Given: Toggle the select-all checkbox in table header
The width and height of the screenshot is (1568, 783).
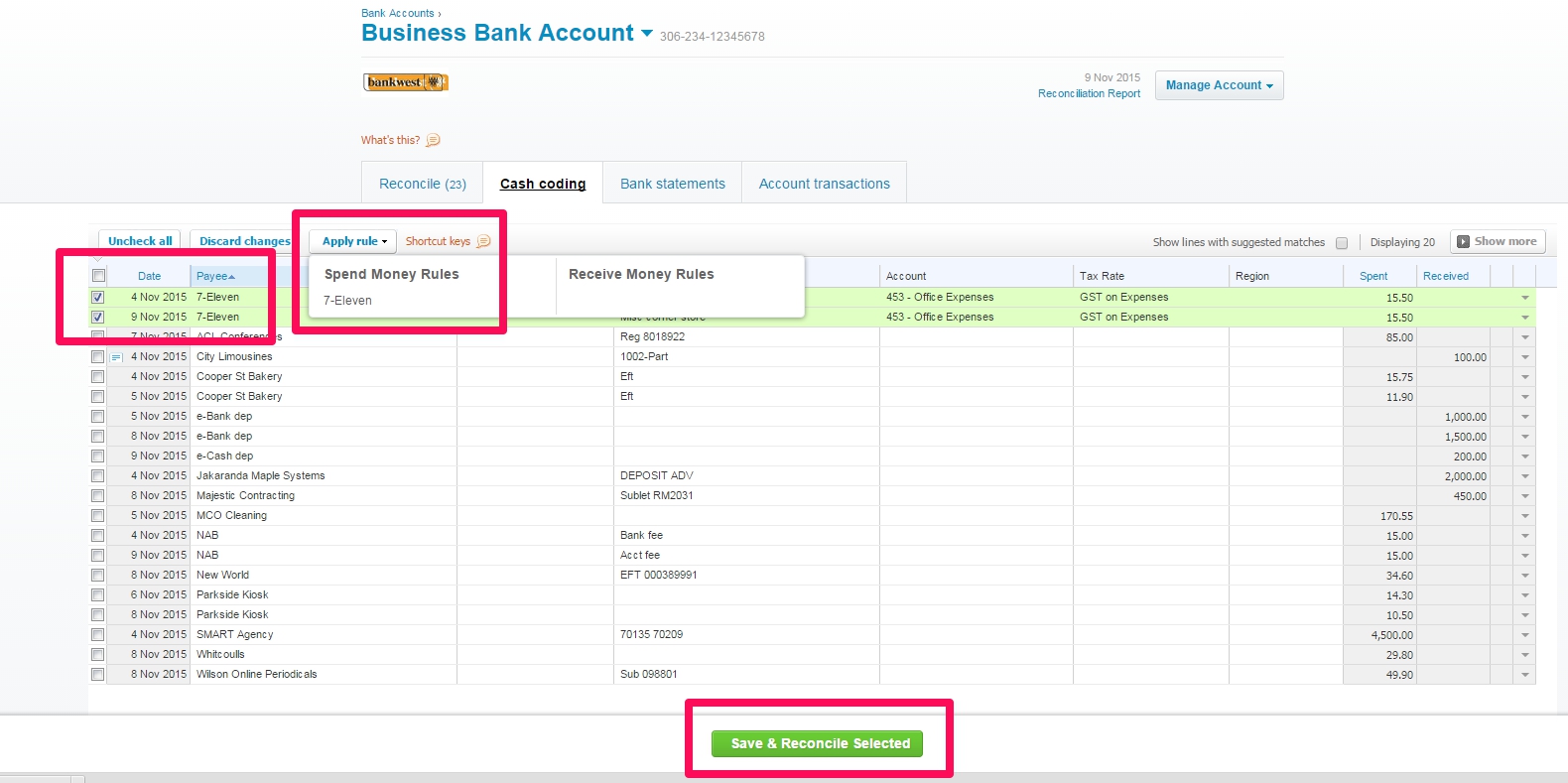Looking at the screenshot, I should (x=98, y=276).
